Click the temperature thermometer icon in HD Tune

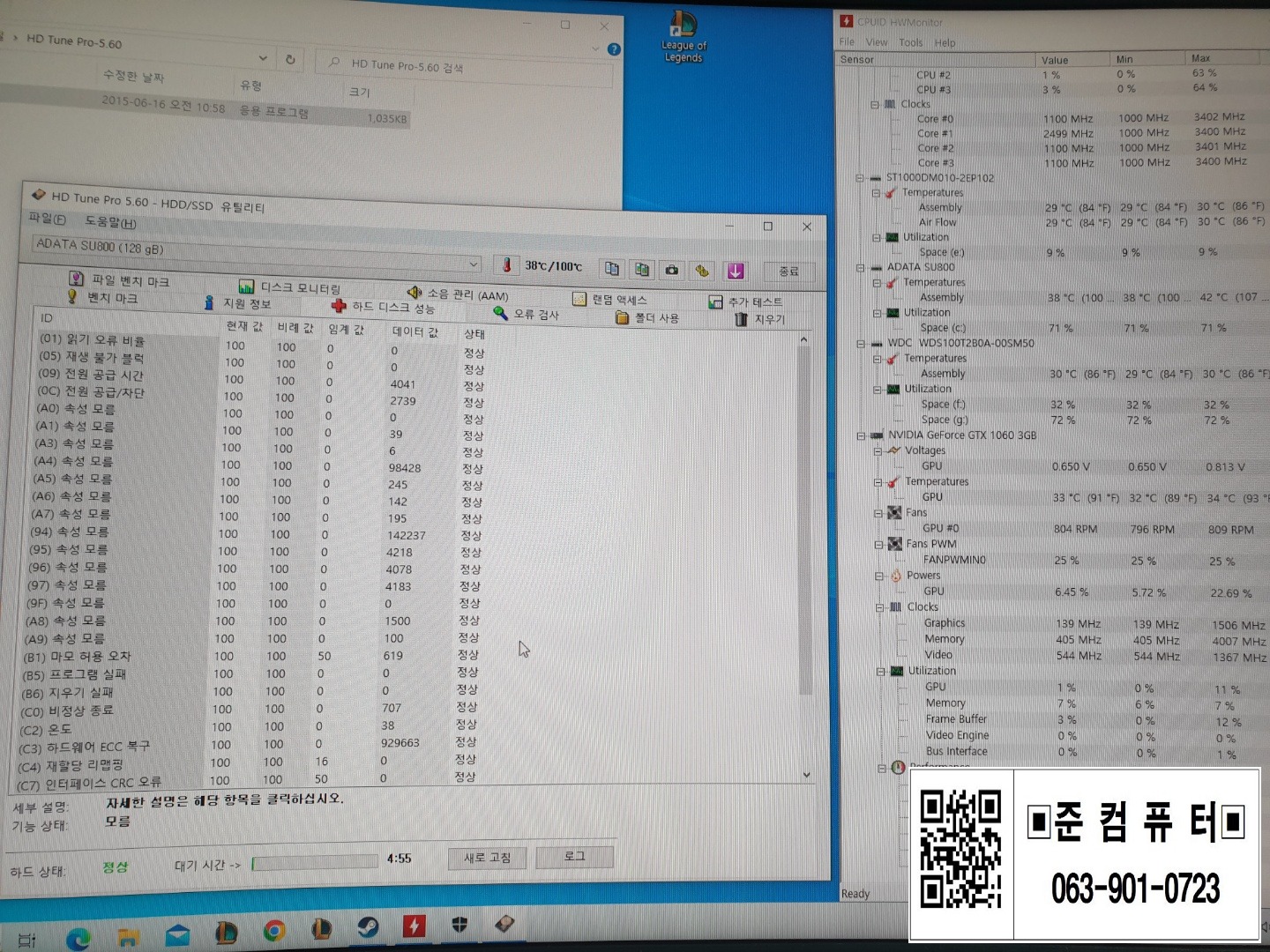click(506, 264)
